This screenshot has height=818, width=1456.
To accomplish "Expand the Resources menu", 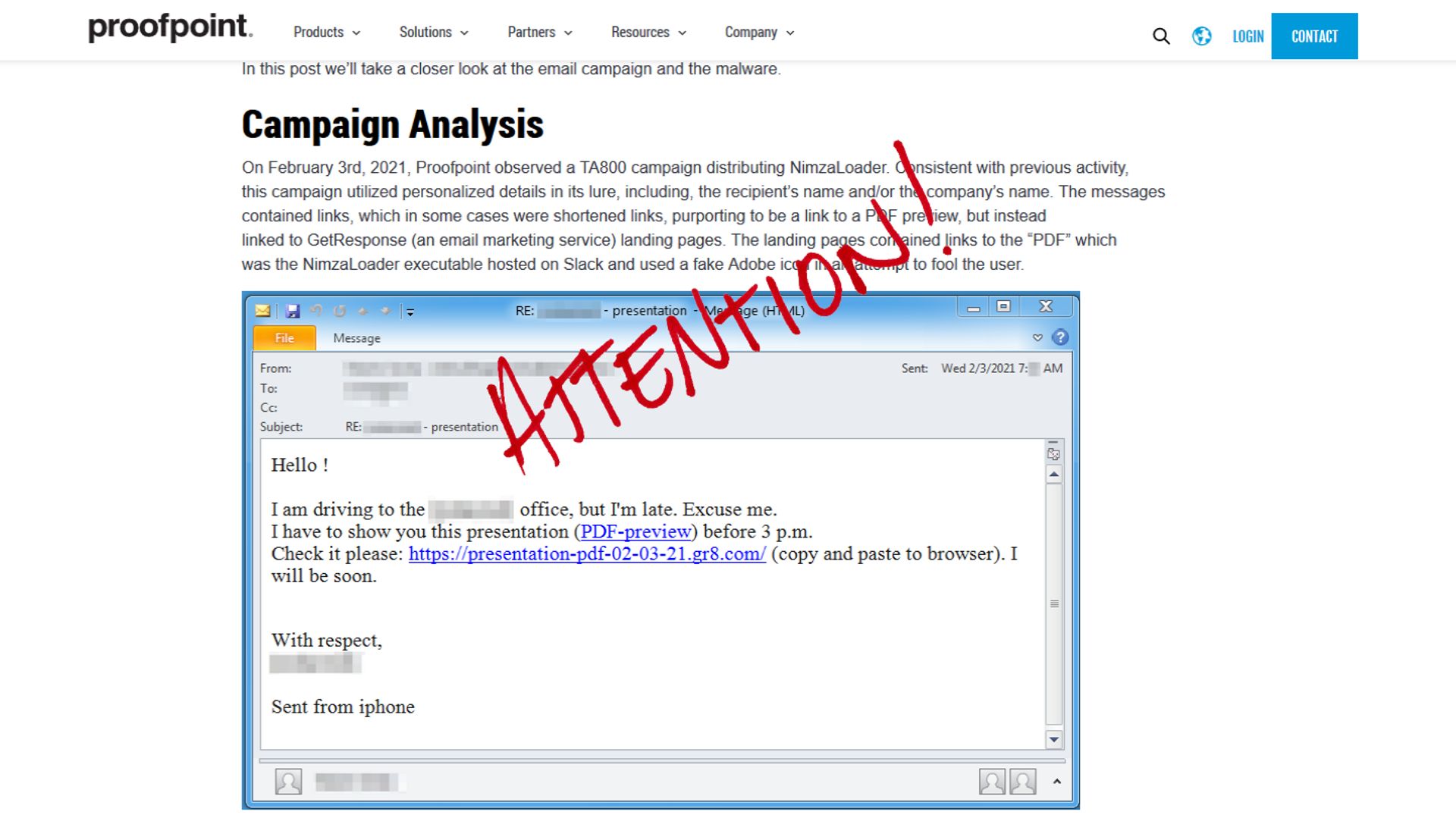I will (x=649, y=33).
